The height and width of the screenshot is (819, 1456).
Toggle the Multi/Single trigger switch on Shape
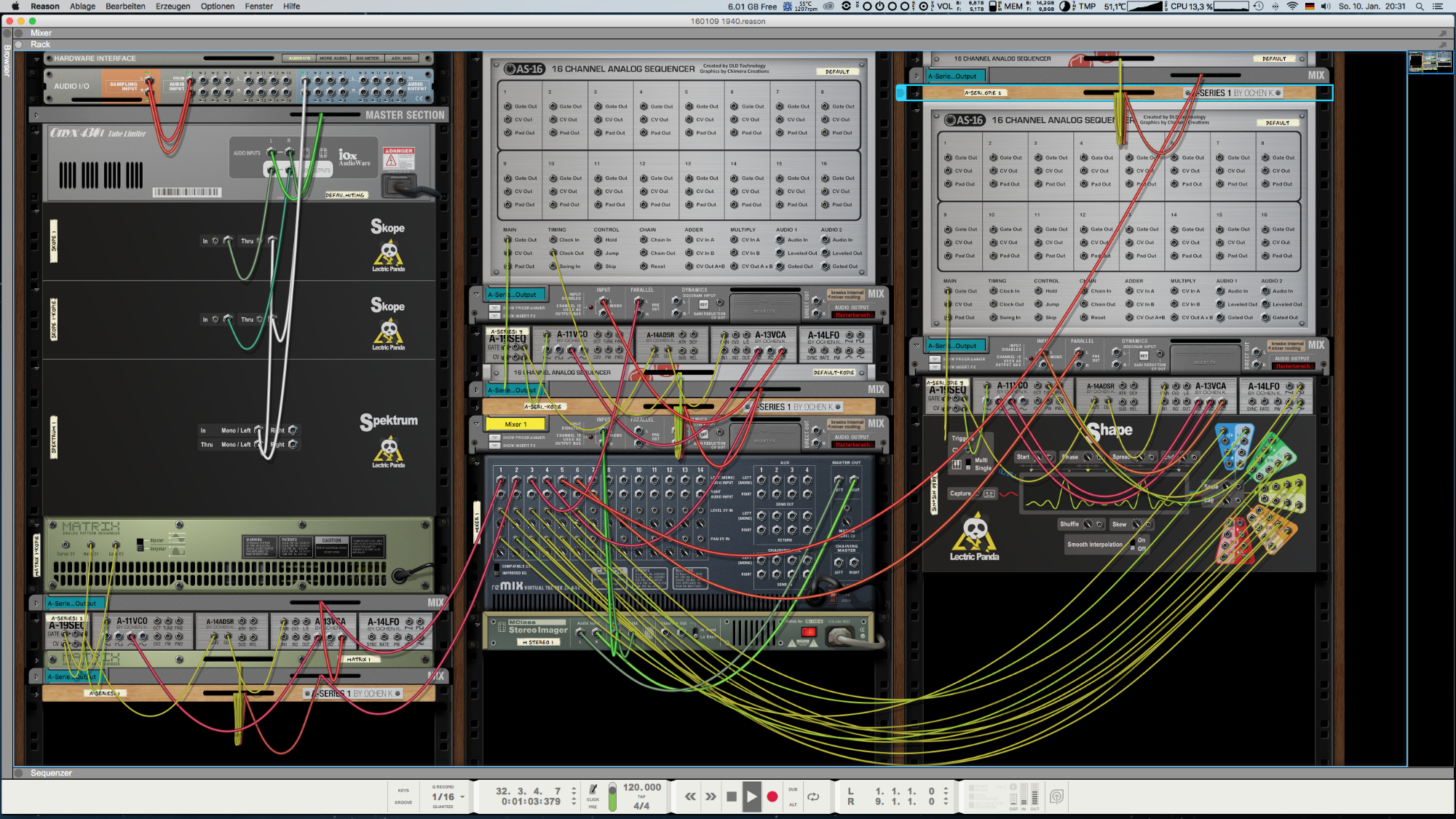click(x=968, y=464)
